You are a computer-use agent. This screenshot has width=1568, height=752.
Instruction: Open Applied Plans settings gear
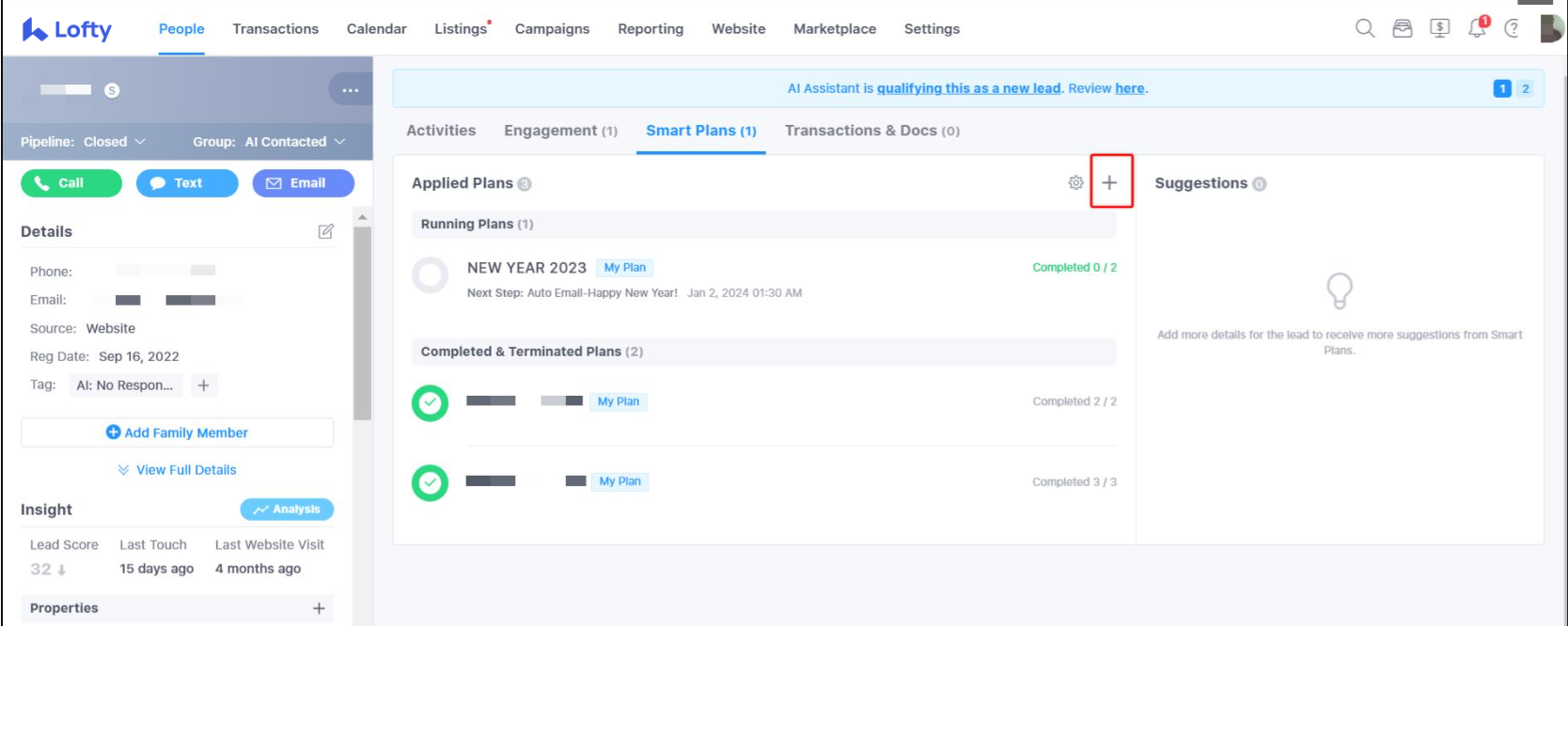[x=1075, y=182]
